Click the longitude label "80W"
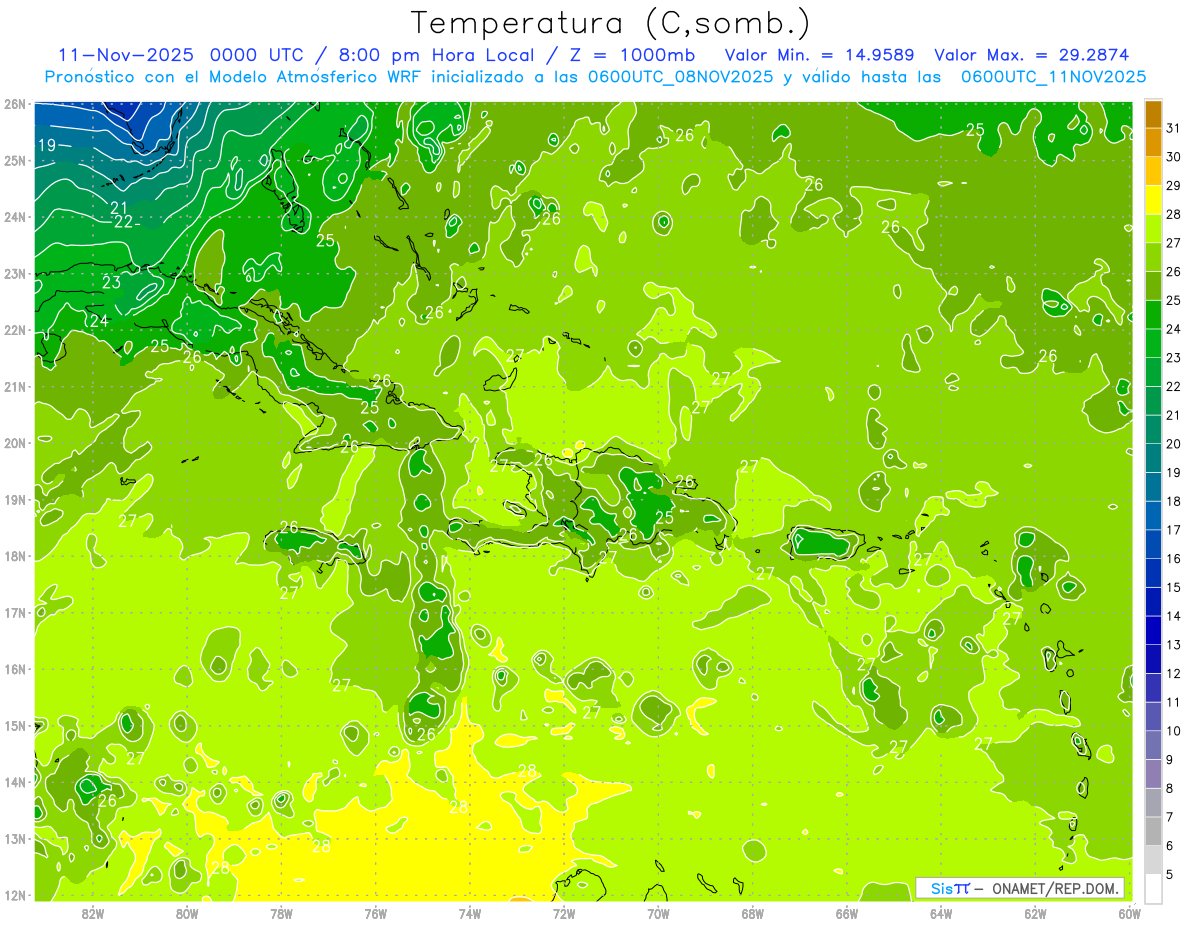Screen dimensions: 1200x927 [x=187, y=913]
